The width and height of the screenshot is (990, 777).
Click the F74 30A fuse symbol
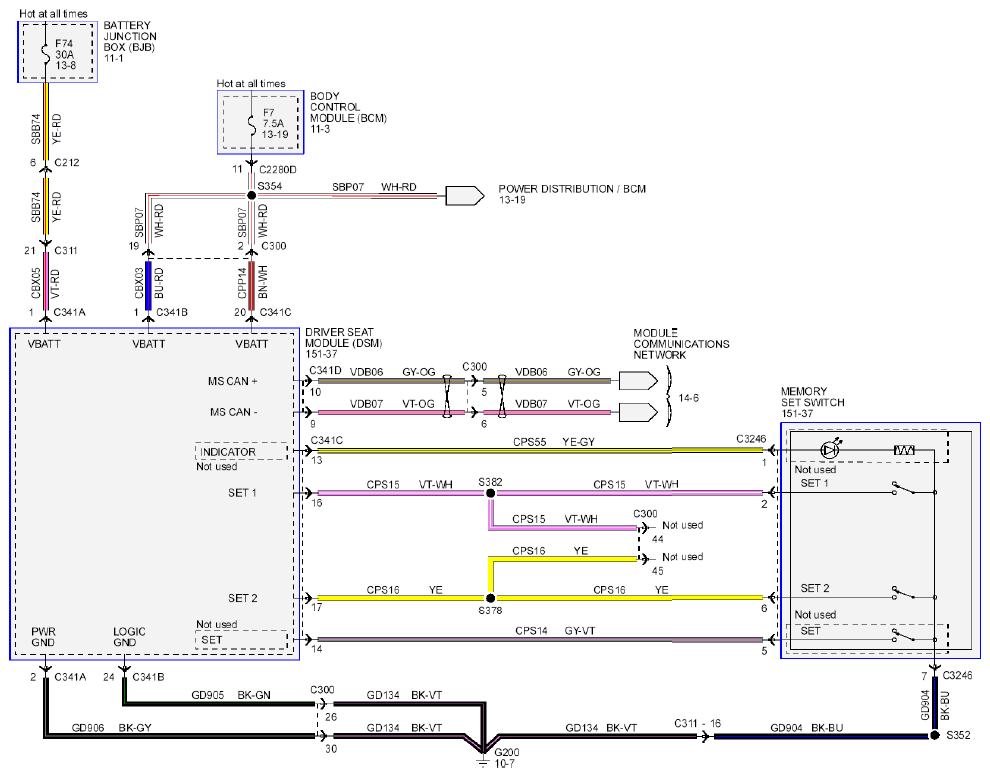tap(45, 52)
